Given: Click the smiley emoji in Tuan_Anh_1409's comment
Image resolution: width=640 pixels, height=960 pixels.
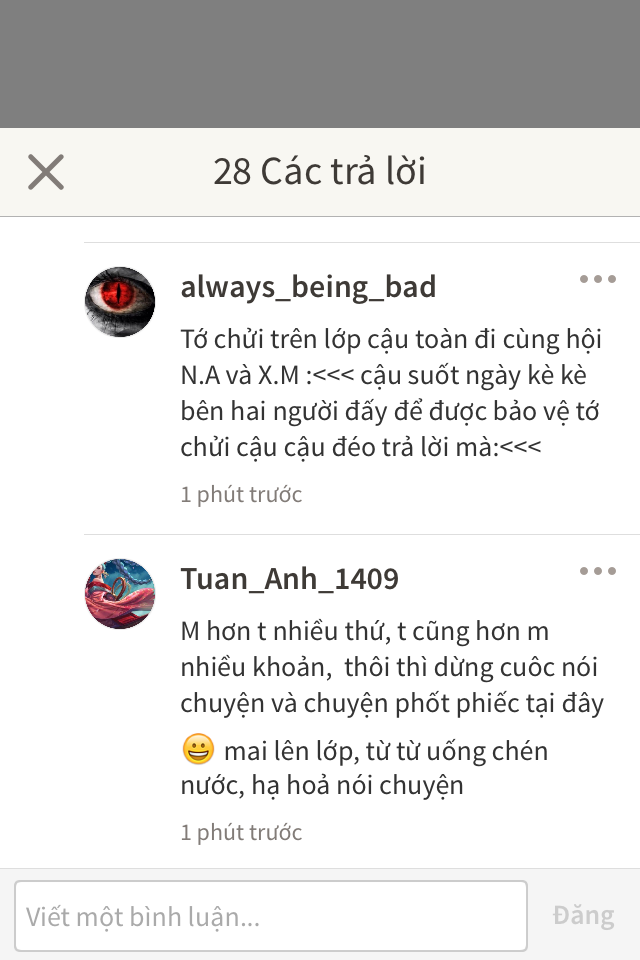Looking at the screenshot, I should (x=198, y=749).
